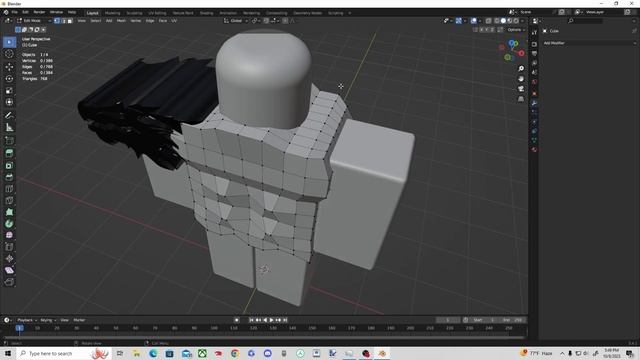Select the Knife tool

pos(9,200)
